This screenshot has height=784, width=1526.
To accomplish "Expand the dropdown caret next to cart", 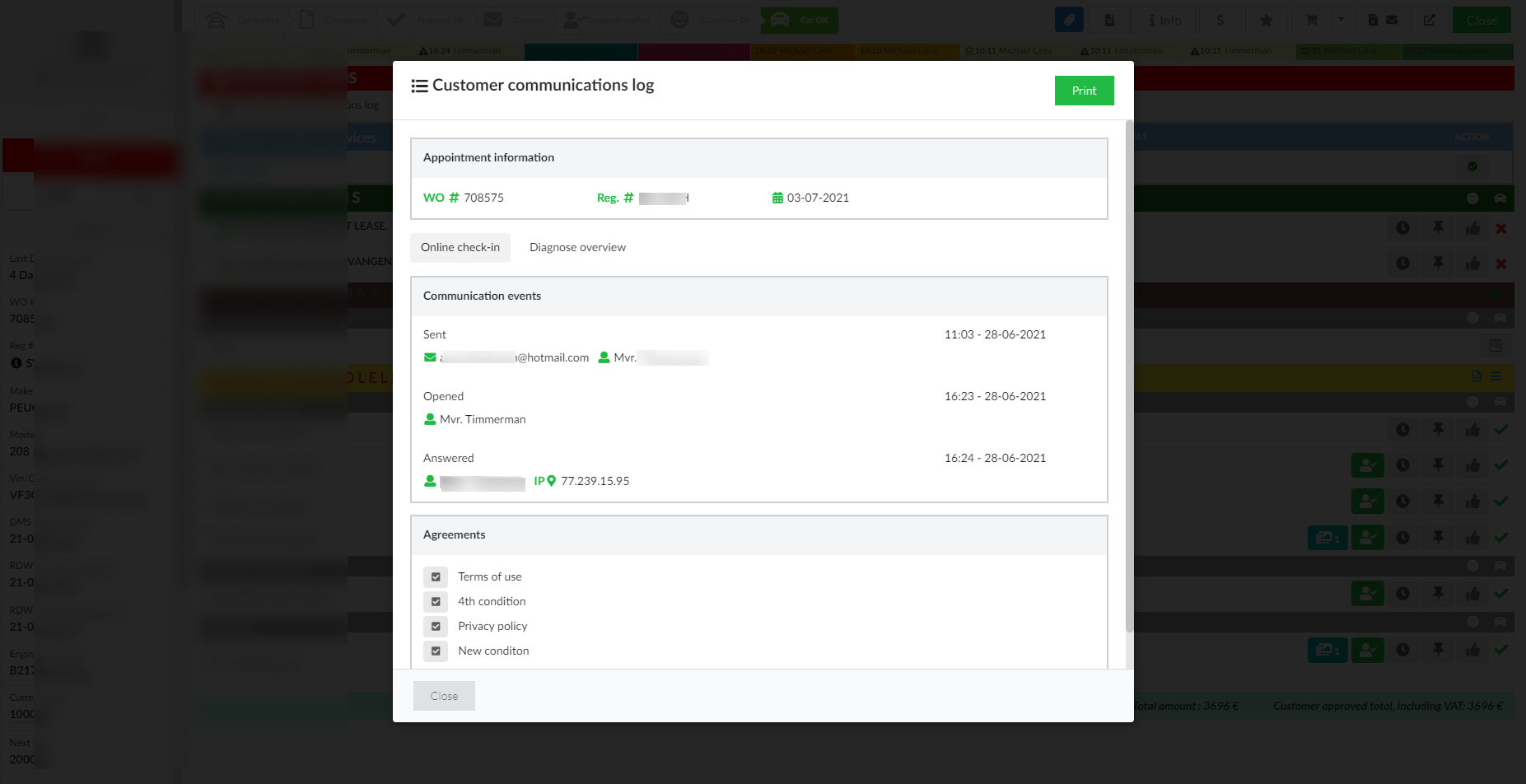I will coord(1341,20).
